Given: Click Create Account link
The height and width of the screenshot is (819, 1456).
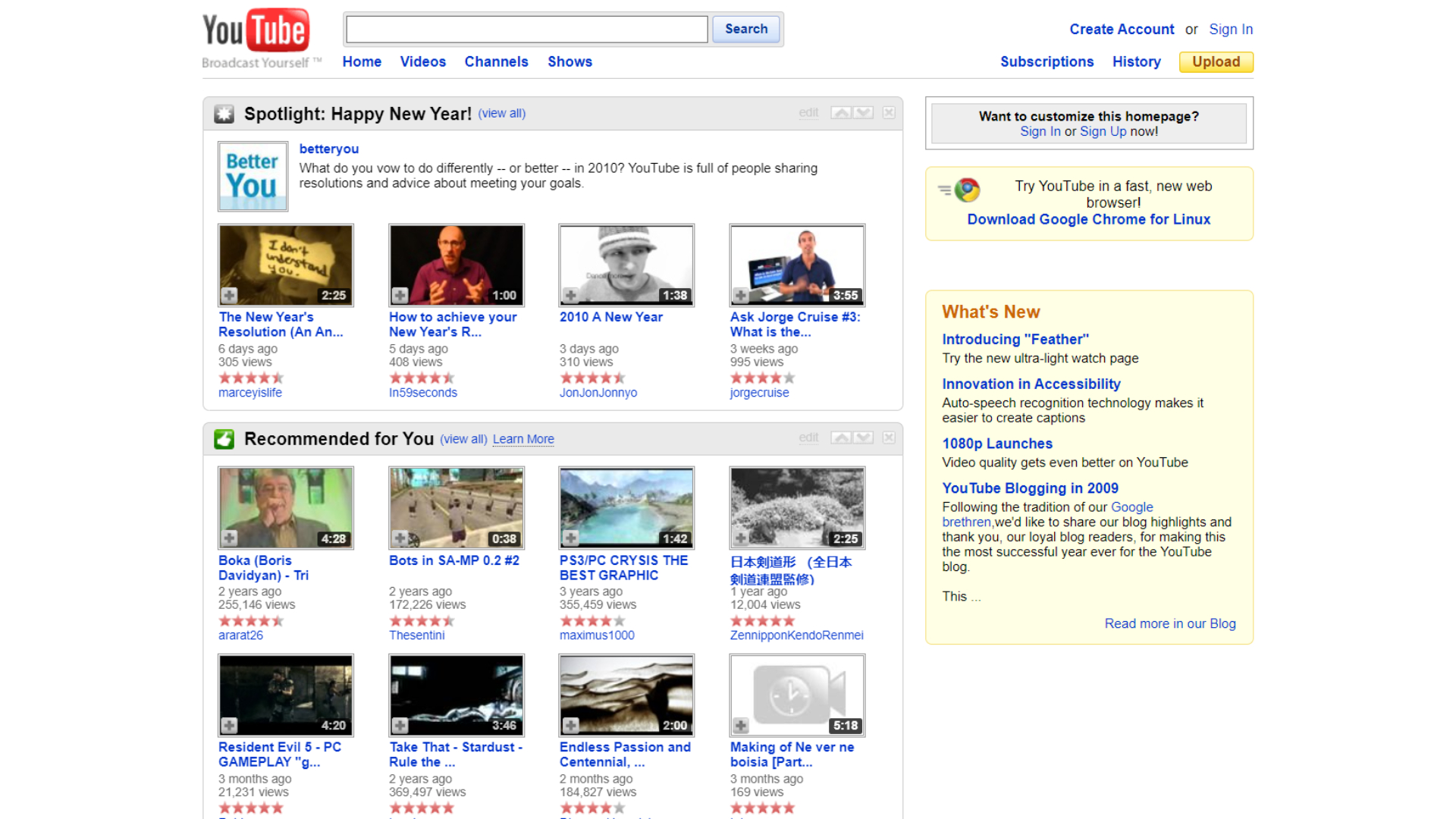Looking at the screenshot, I should click(x=1122, y=29).
